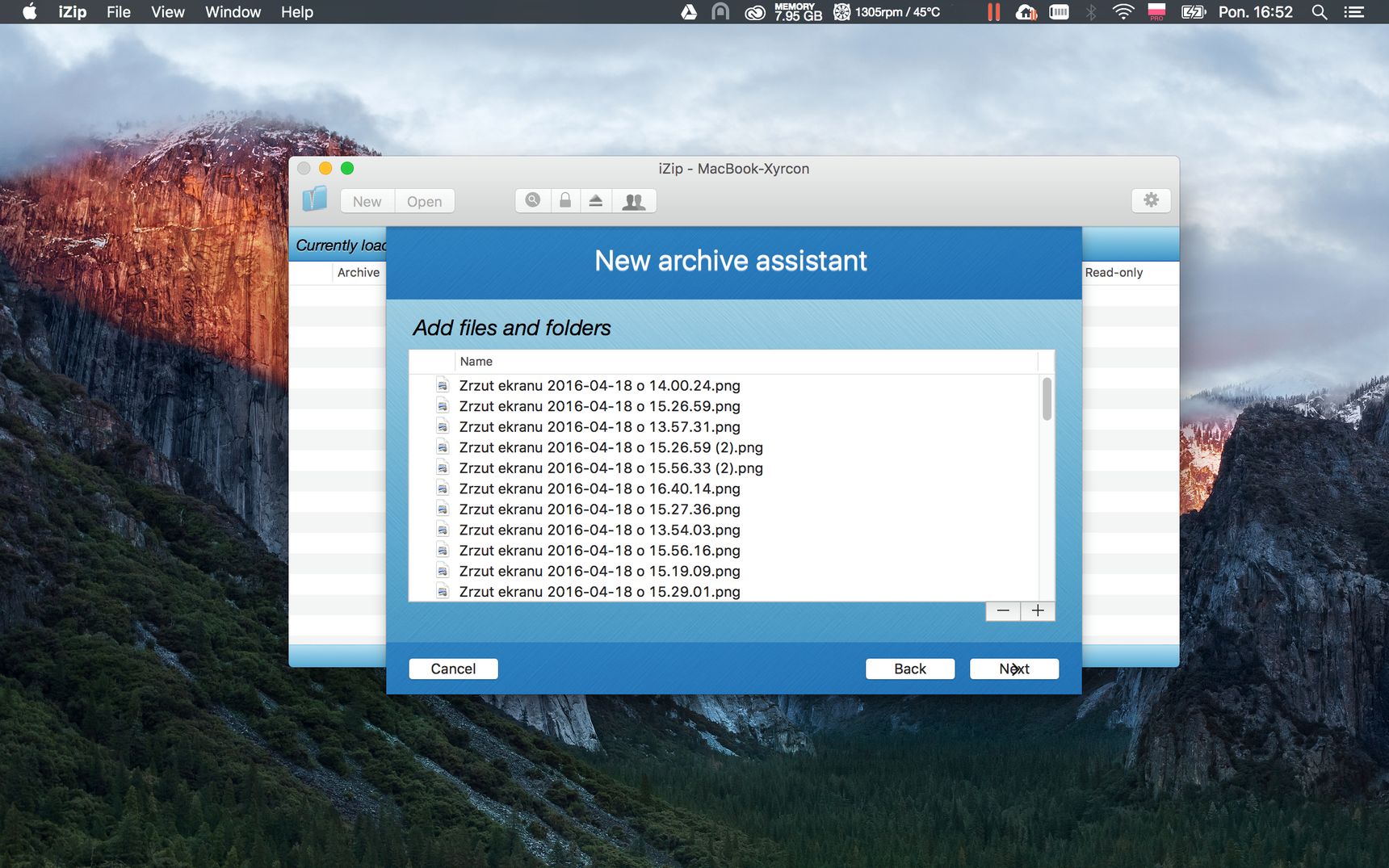Image resolution: width=1389 pixels, height=868 pixels.
Task: Select Zrzut ekranu 2016-04-18 o 14.00.24.png
Action: click(600, 386)
